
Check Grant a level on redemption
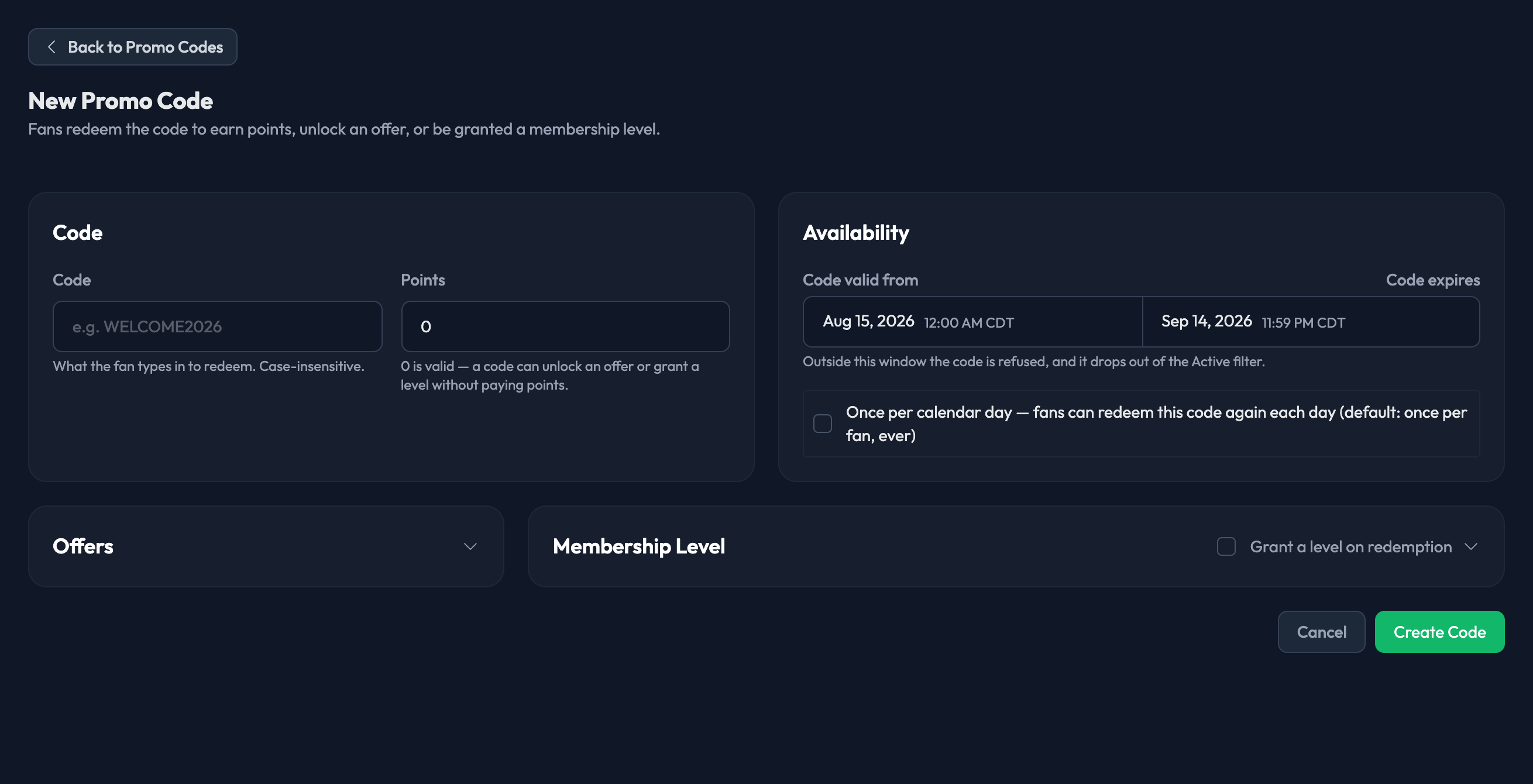(x=1226, y=546)
